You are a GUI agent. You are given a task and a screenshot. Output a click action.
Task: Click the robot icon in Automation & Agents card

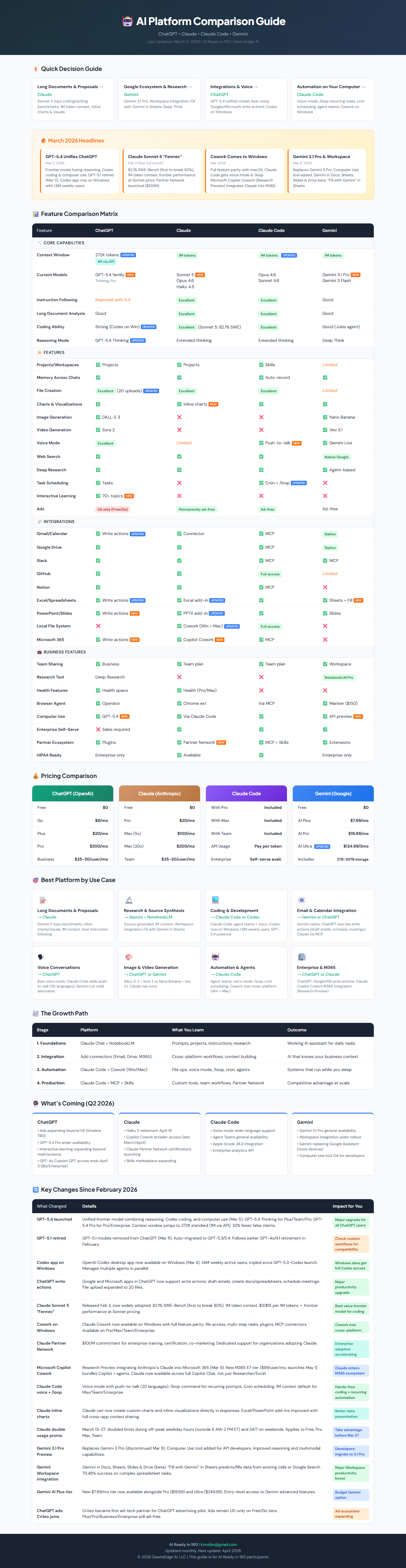click(x=215, y=957)
